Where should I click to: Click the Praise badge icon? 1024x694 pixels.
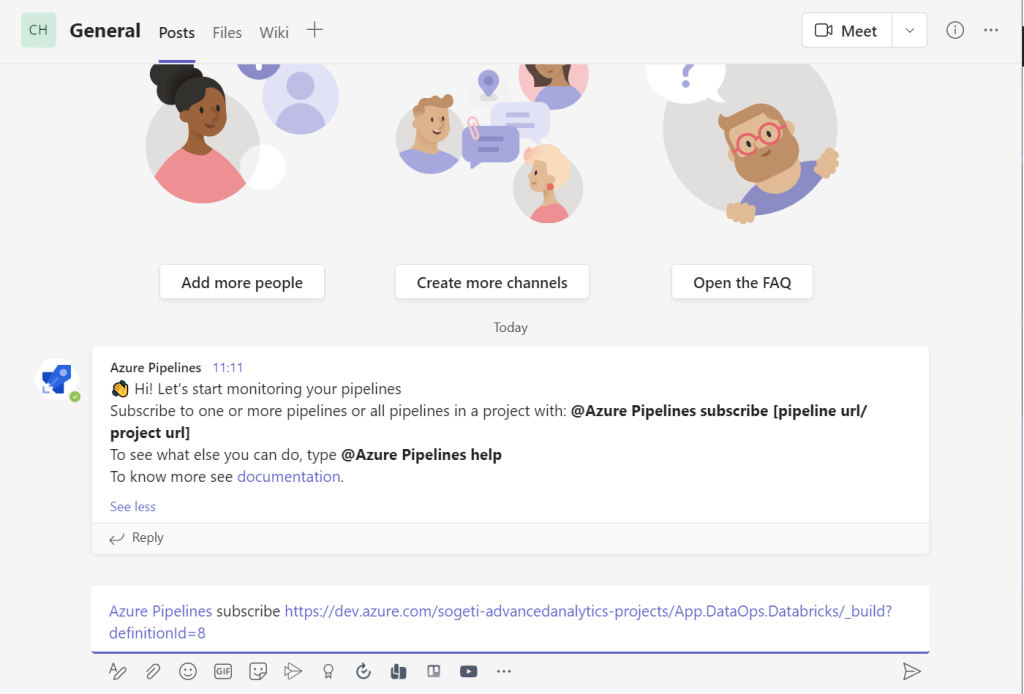point(327,671)
